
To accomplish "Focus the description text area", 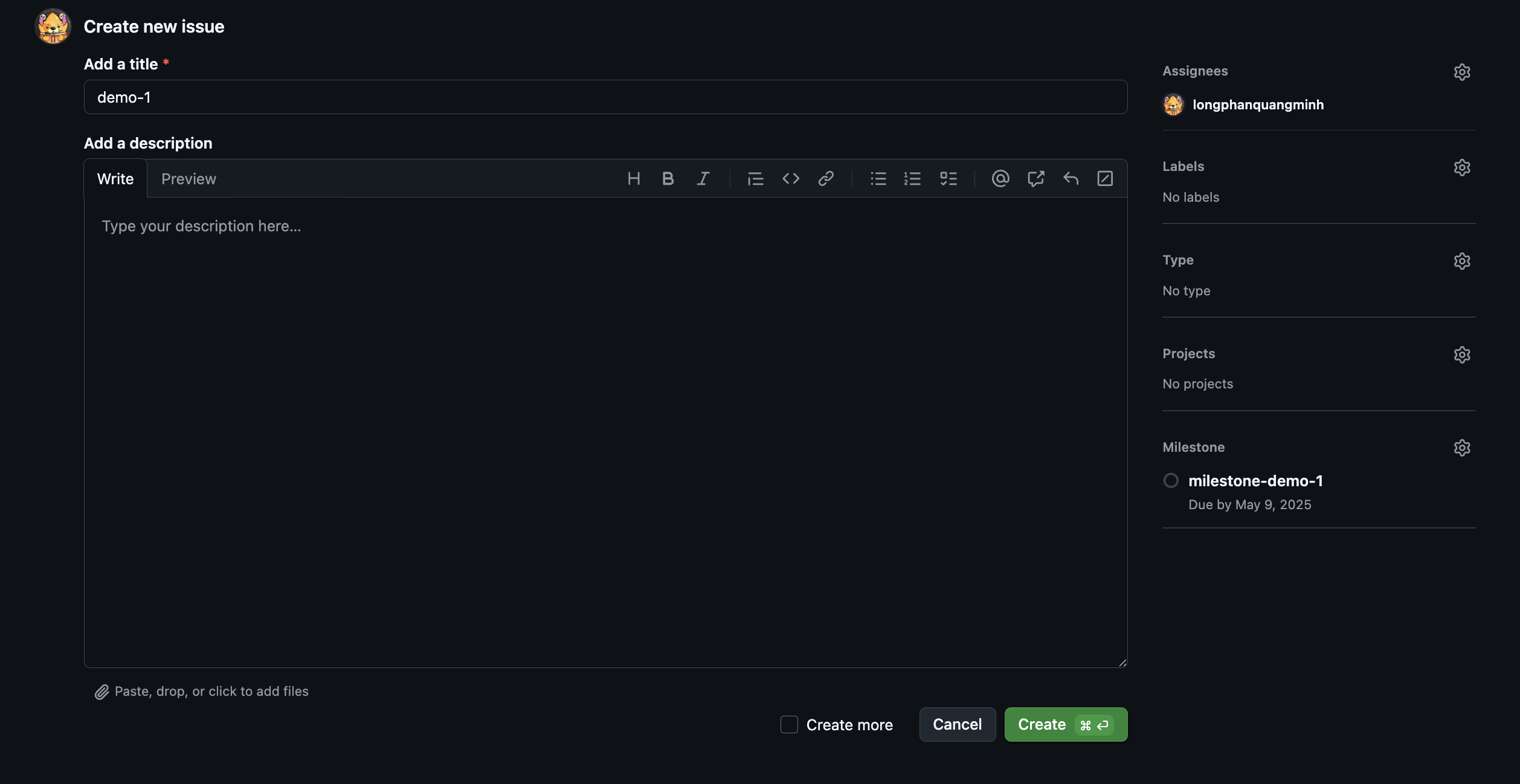I will (x=605, y=432).
